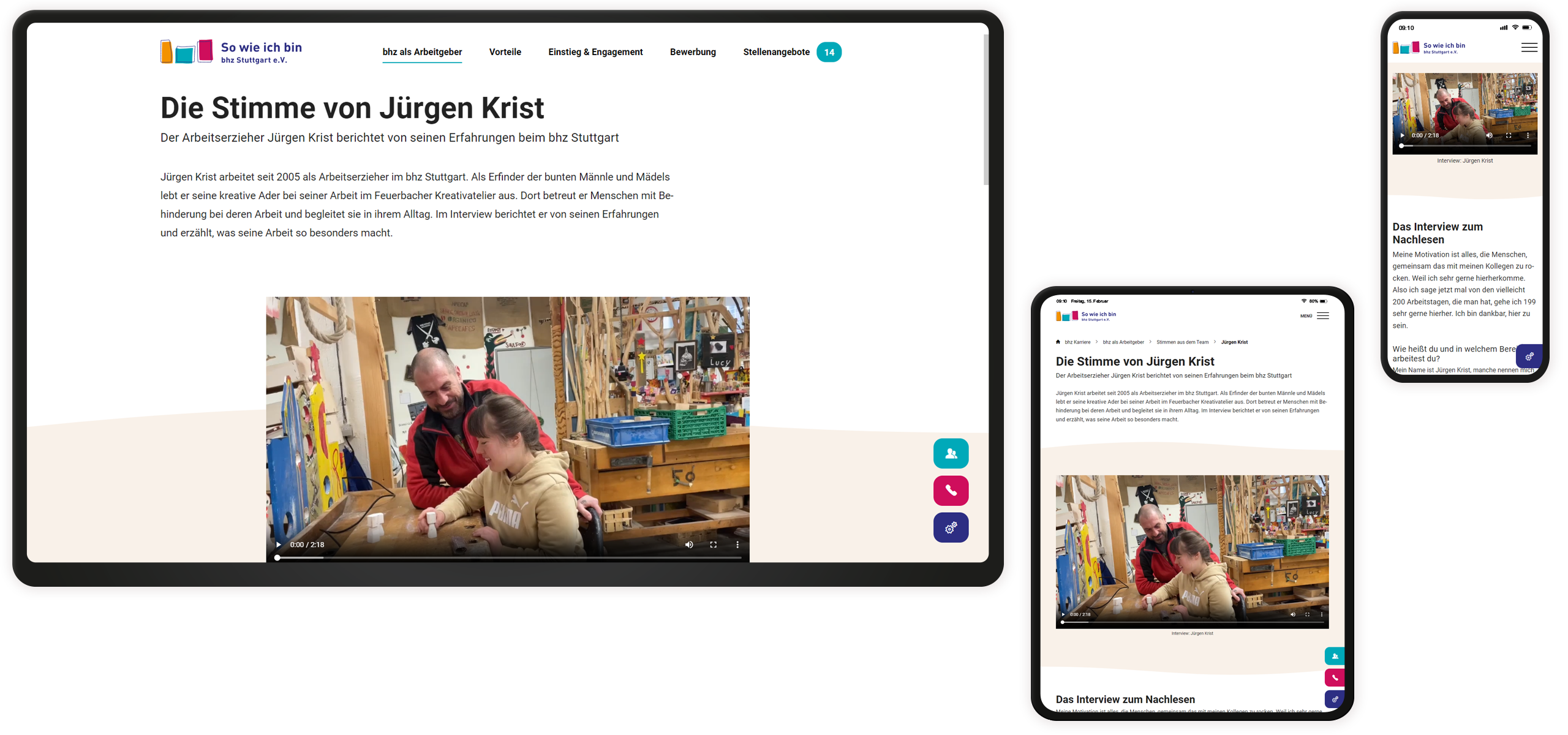Select the 'Bewerbung' navigation item
Image resolution: width=1568 pixels, height=735 pixels.
pos(693,52)
